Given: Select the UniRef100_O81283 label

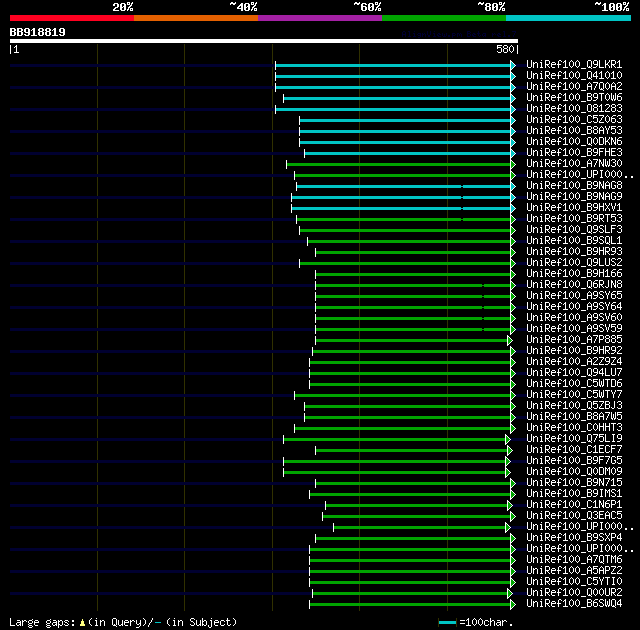Looking at the screenshot, I should coord(574,109).
